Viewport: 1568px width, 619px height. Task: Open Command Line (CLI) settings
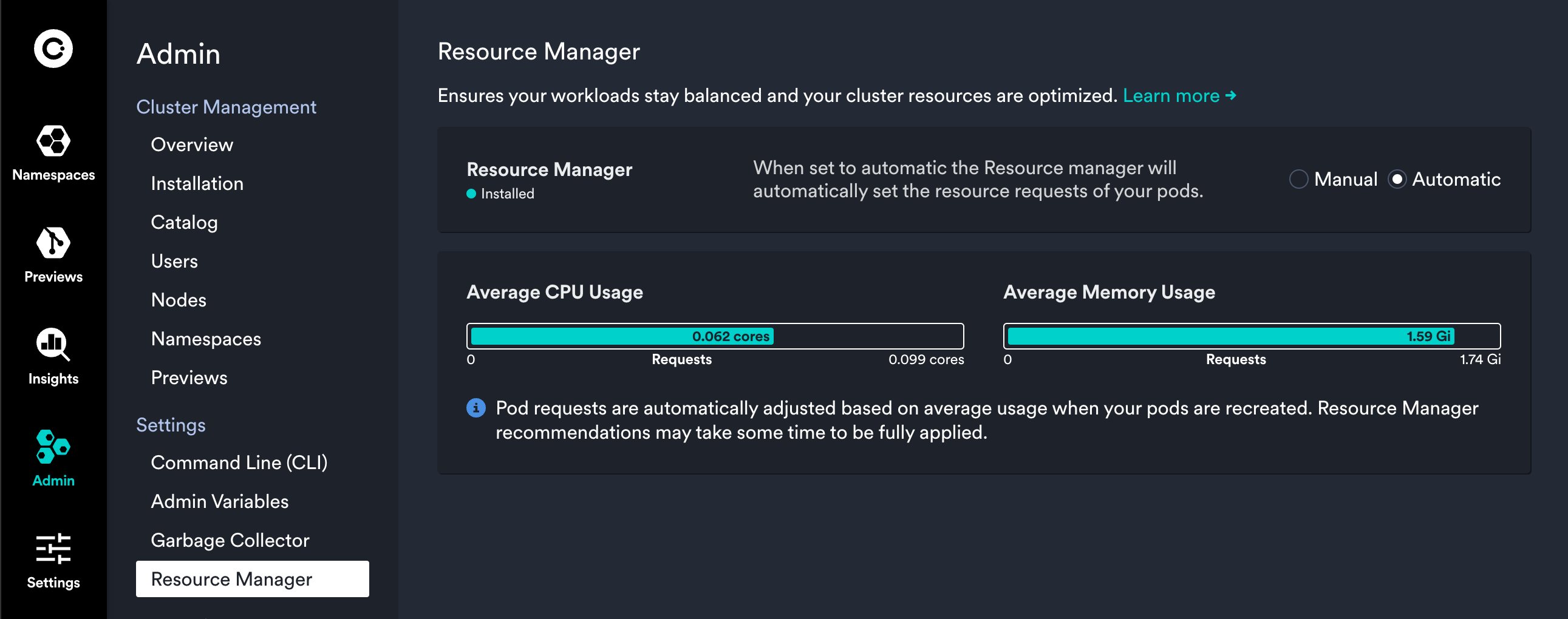coord(239,462)
